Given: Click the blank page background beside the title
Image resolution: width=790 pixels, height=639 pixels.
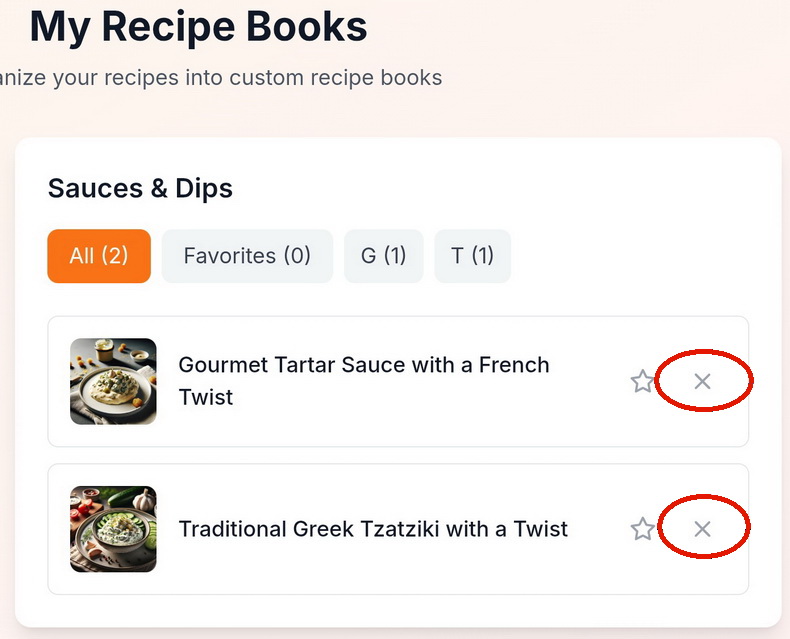Looking at the screenshot, I should (600, 40).
